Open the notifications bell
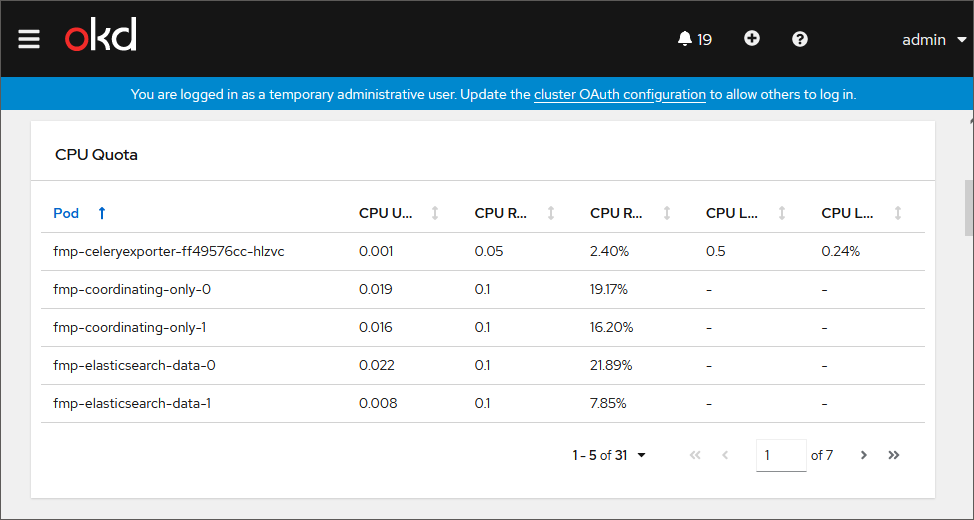974x520 pixels. 694,39
